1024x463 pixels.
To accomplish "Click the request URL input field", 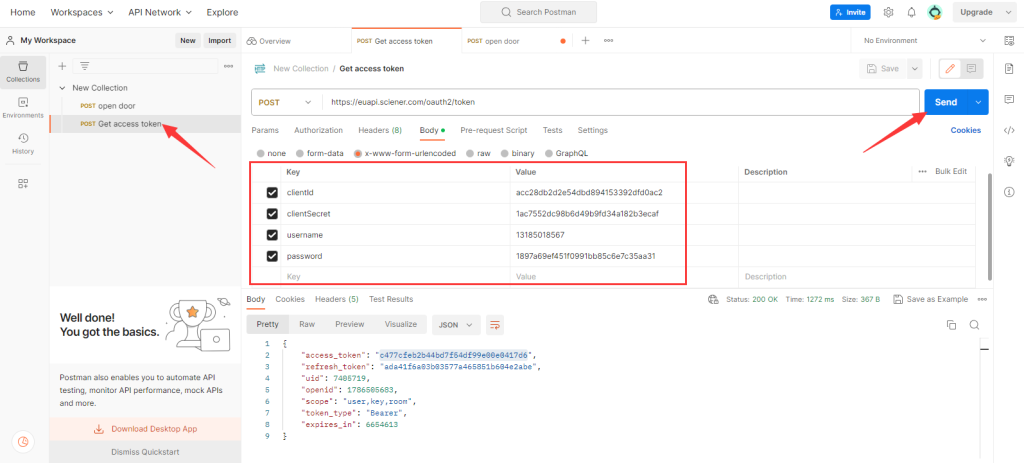I will click(620, 102).
